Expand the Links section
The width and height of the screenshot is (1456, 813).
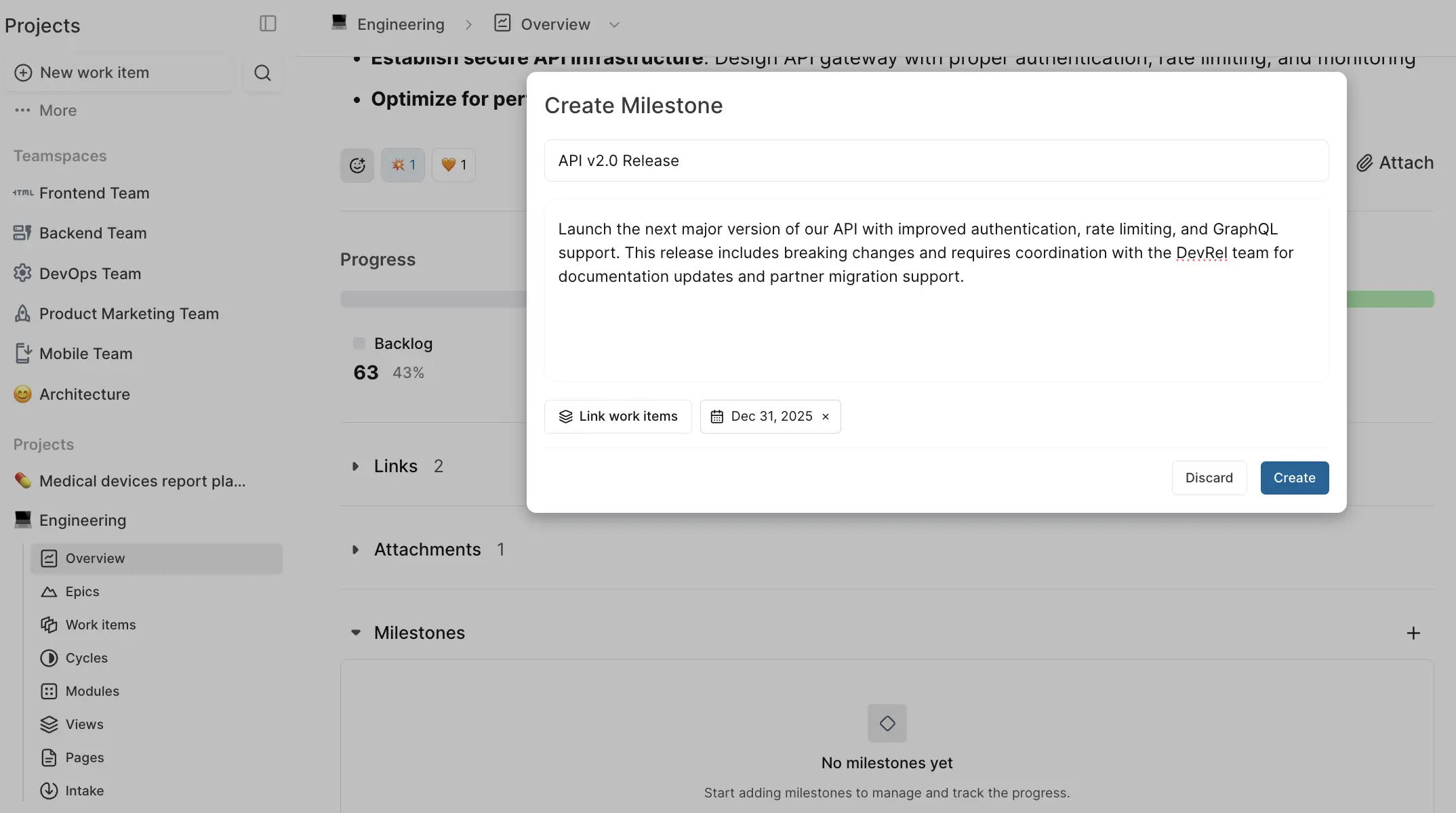click(x=356, y=466)
